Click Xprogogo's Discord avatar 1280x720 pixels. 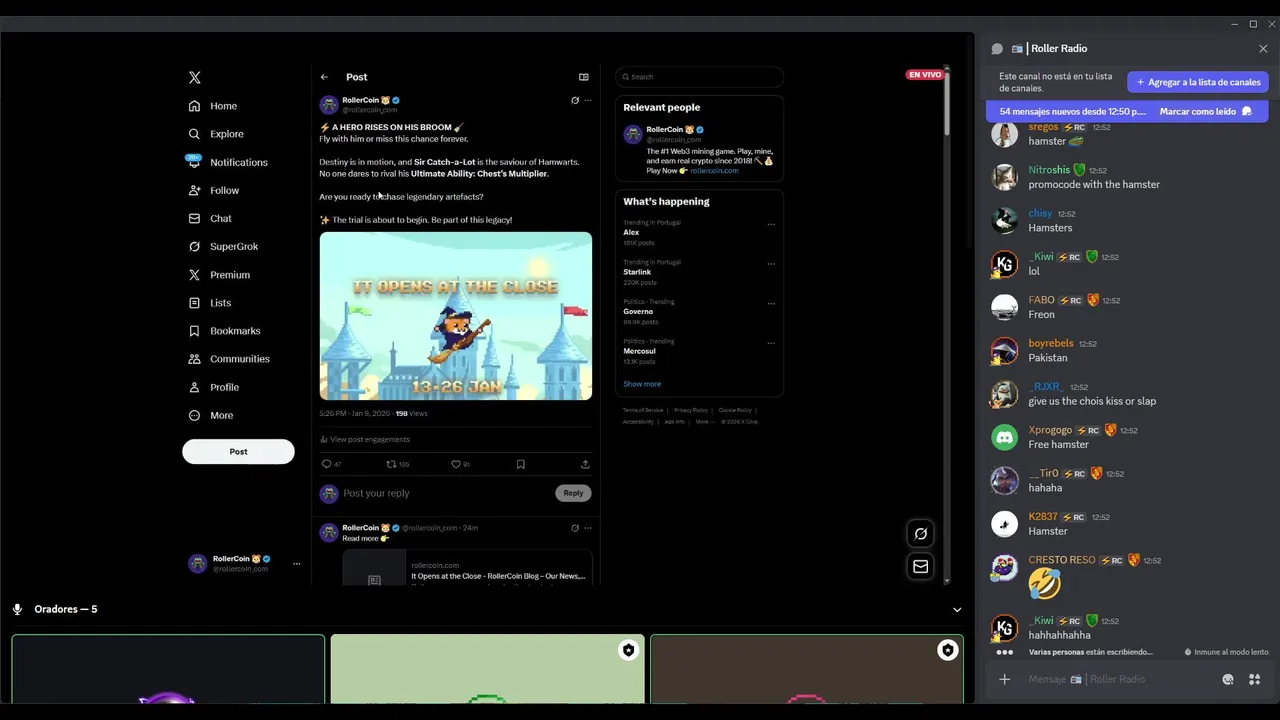click(x=1004, y=437)
